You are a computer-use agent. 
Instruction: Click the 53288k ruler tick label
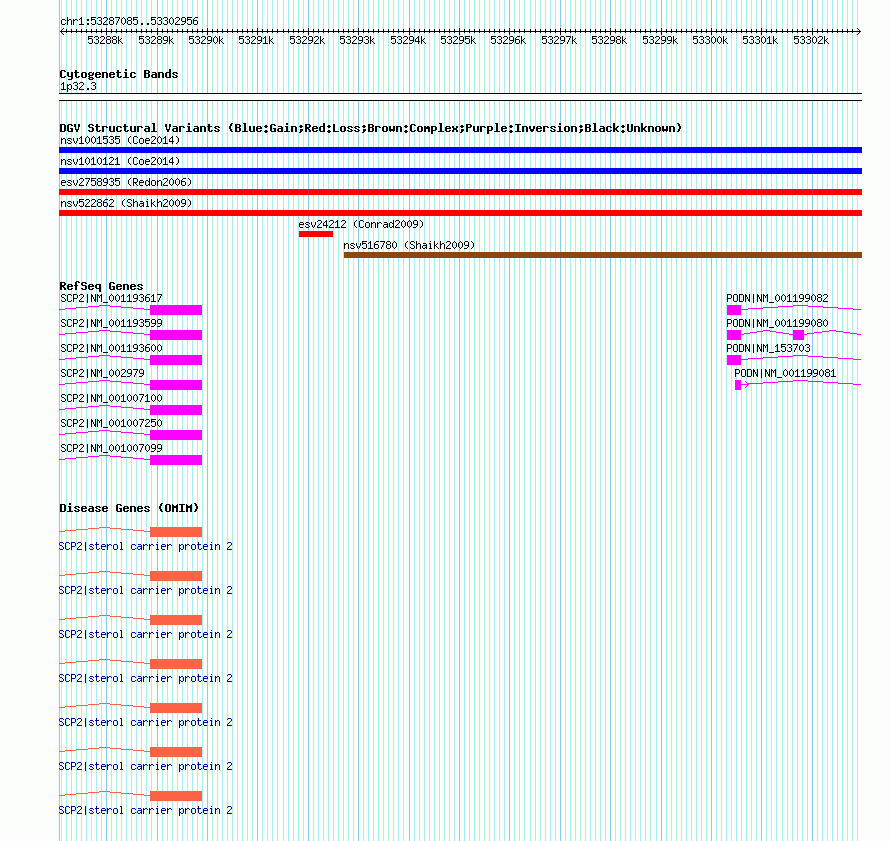pos(105,40)
